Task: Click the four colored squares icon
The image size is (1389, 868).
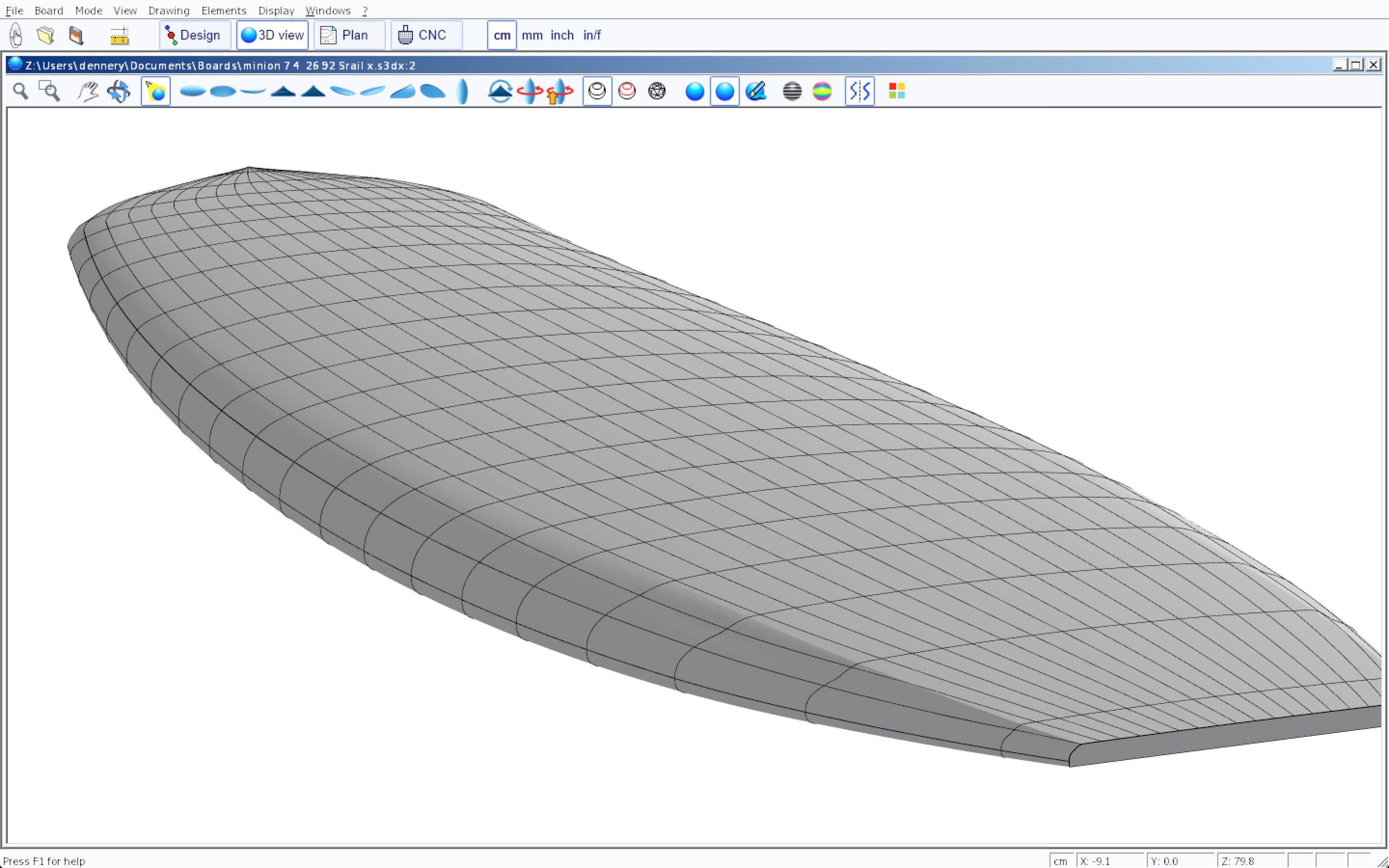Action: [x=897, y=91]
